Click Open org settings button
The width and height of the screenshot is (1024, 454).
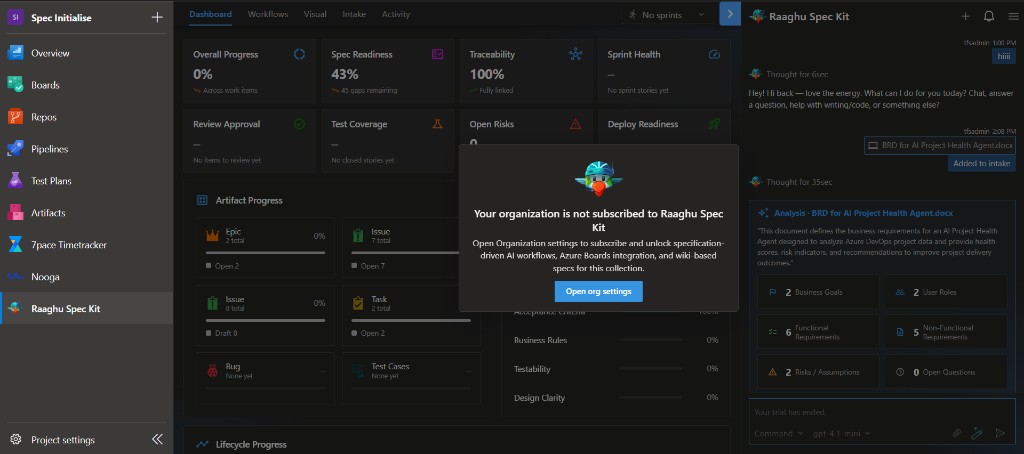click(598, 291)
